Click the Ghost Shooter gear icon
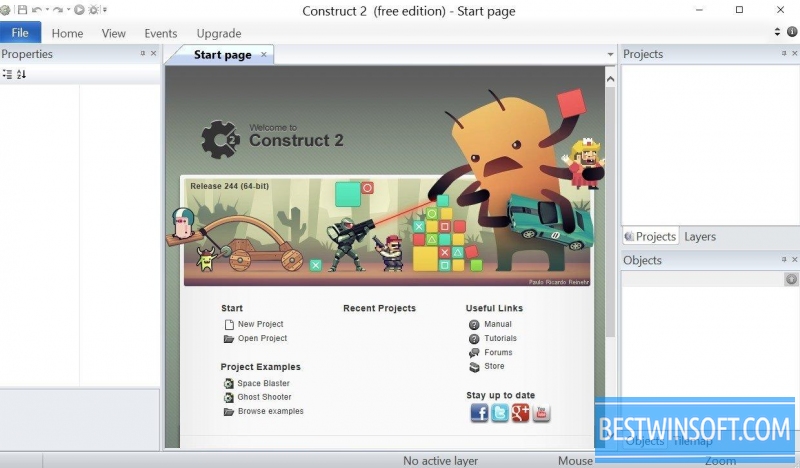800x468 pixels. [x=229, y=397]
